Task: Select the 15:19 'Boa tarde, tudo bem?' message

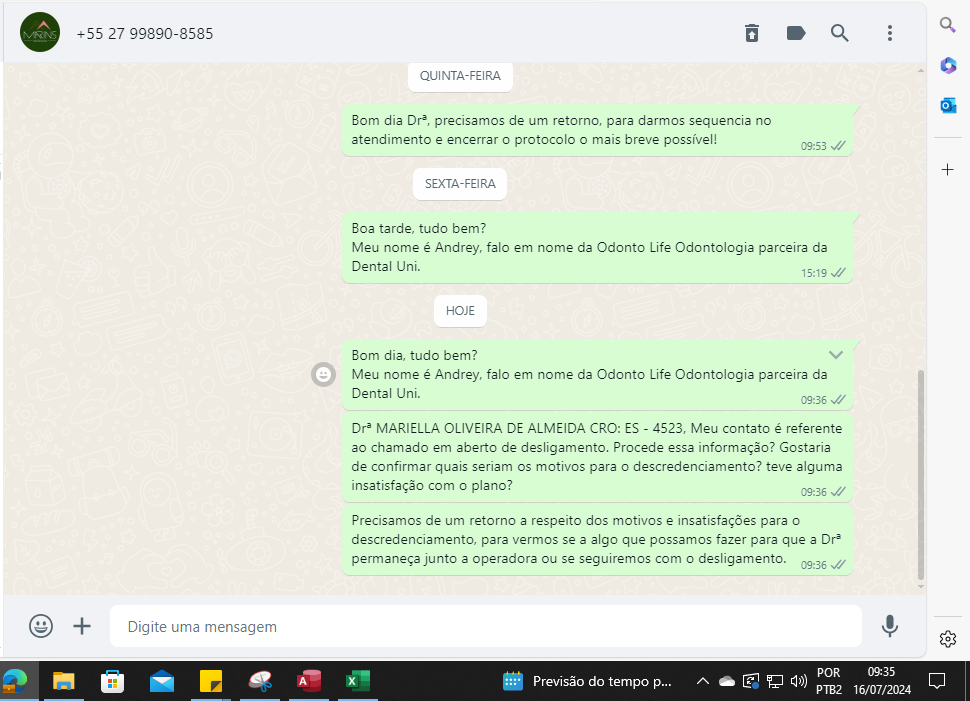Action: 598,247
